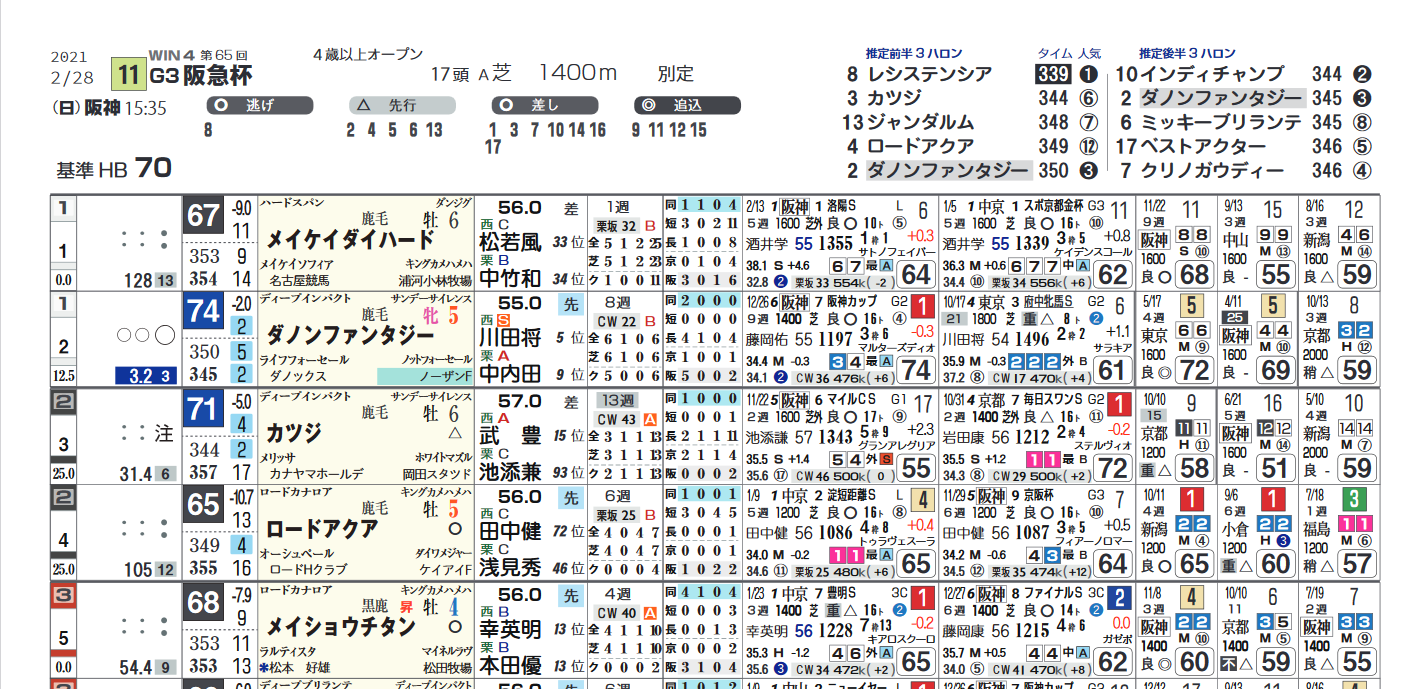This screenshot has height=689, width=1423.
Task: Click the blue rating box 74
Action: point(204,312)
